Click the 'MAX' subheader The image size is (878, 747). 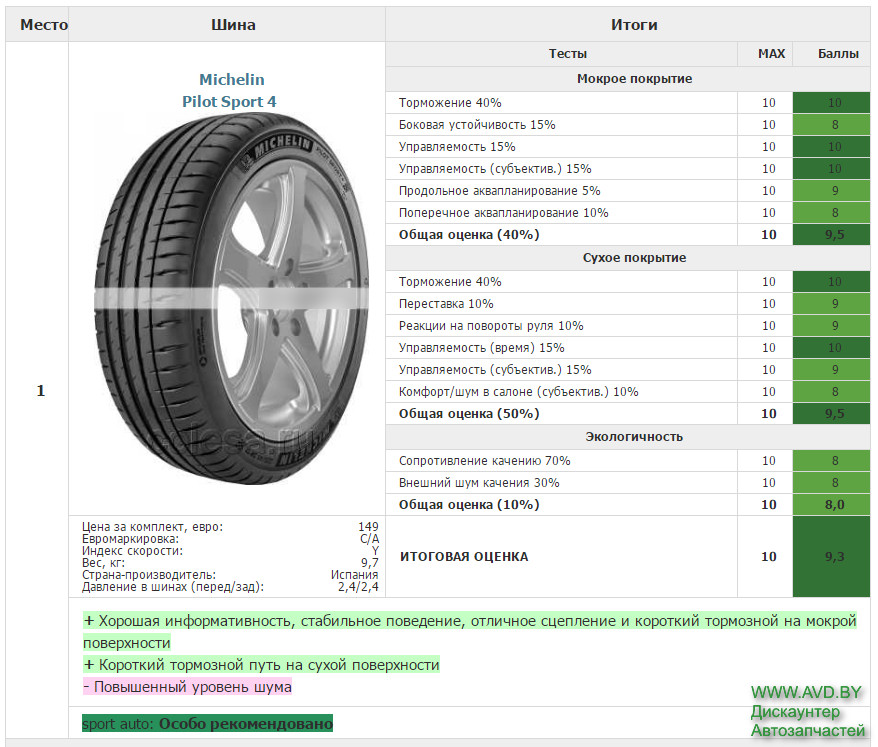[771, 54]
